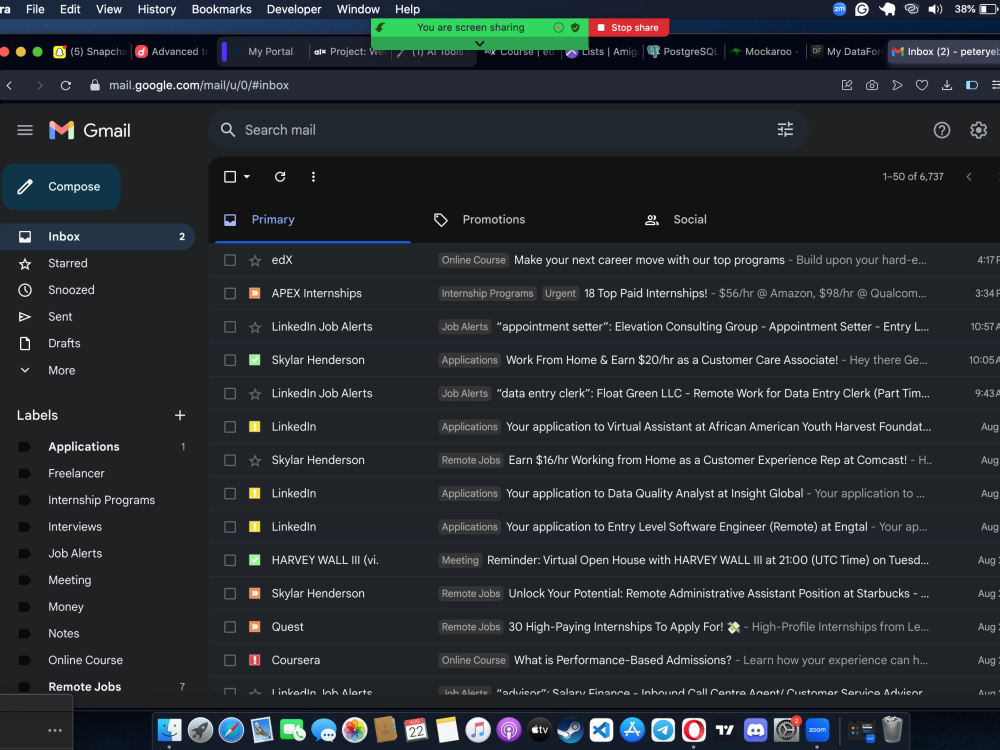This screenshot has width=1000, height=750.
Task: Open the Drafts folder
Action: (x=64, y=344)
